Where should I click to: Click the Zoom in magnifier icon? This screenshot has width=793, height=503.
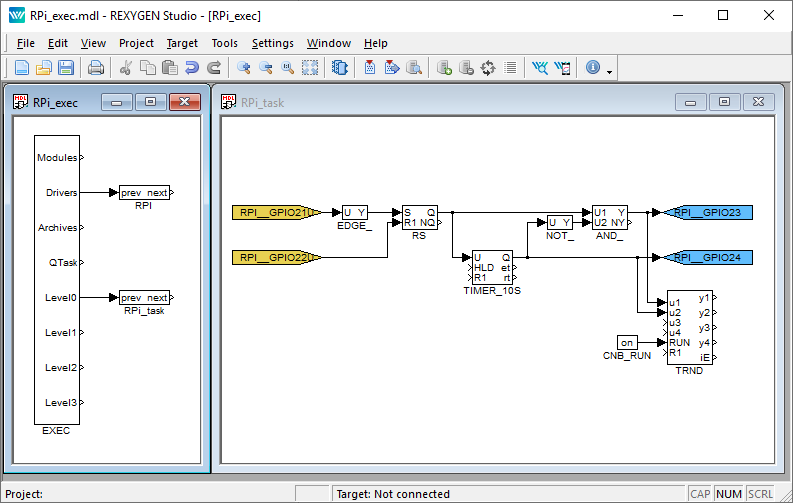coord(244,68)
